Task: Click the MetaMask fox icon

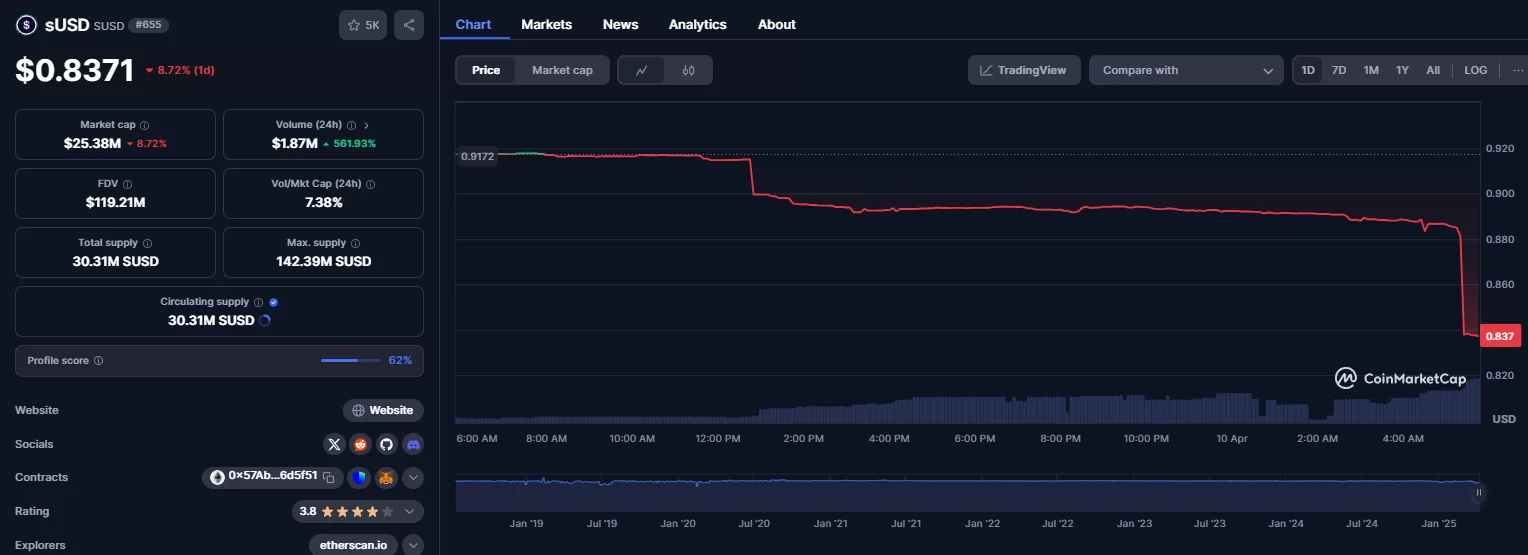Action: click(386, 478)
